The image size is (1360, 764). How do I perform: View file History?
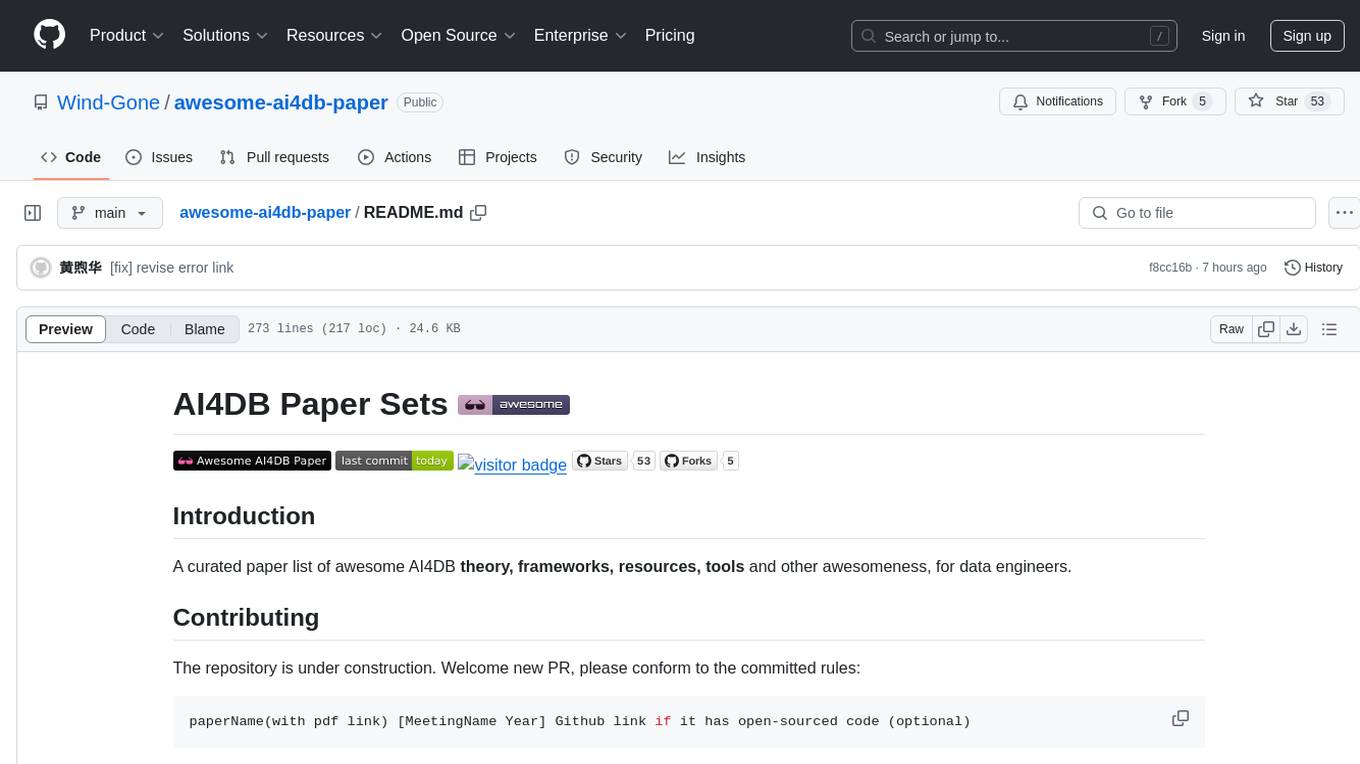(x=1313, y=268)
